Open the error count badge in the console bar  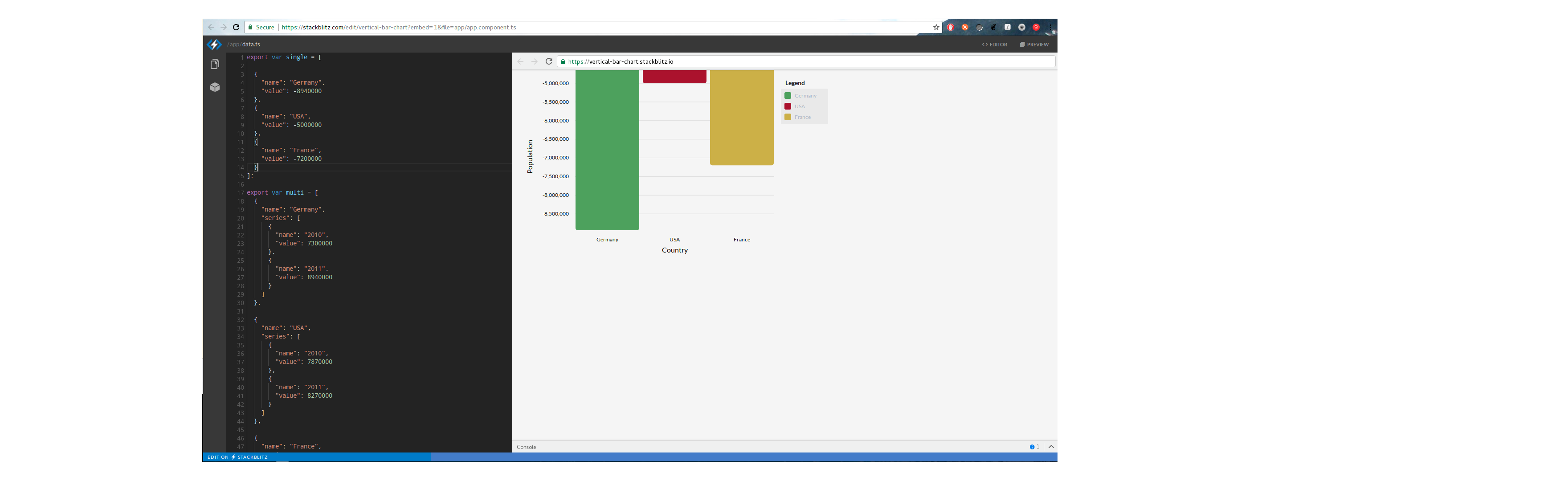[1033, 446]
